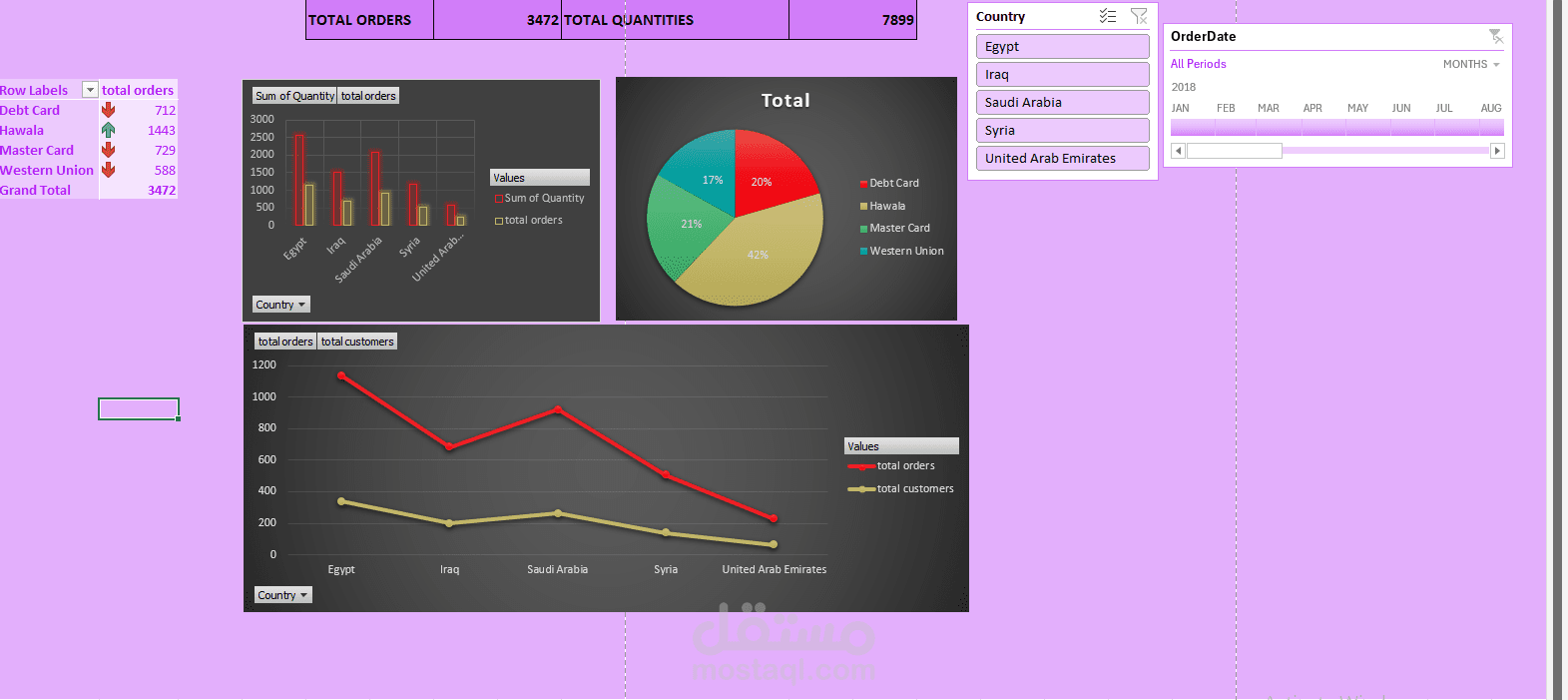Click the selected empty worksheet cell
The width and height of the screenshot is (1568, 700).
point(139,408)
